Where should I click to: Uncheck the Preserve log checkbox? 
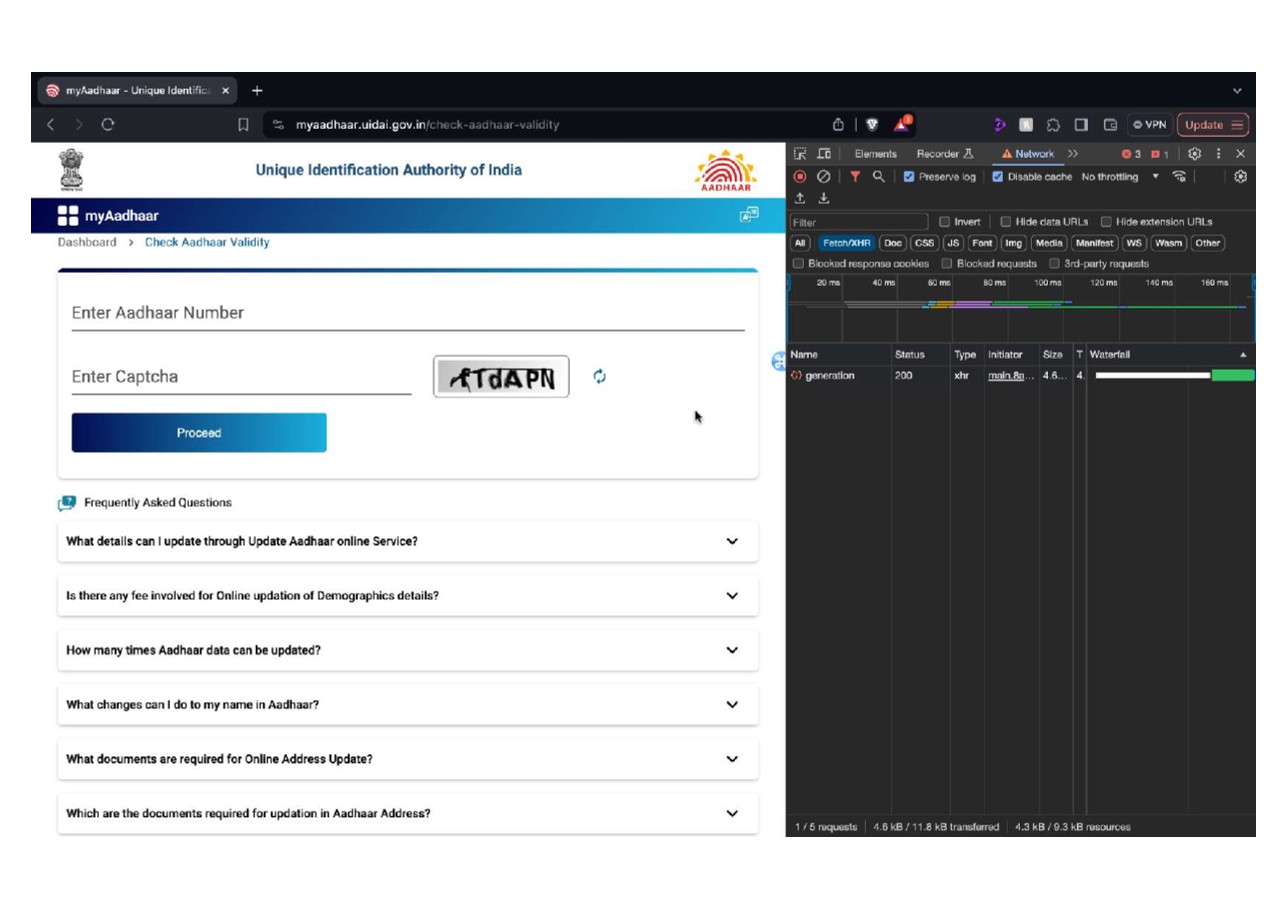(909, 177)
